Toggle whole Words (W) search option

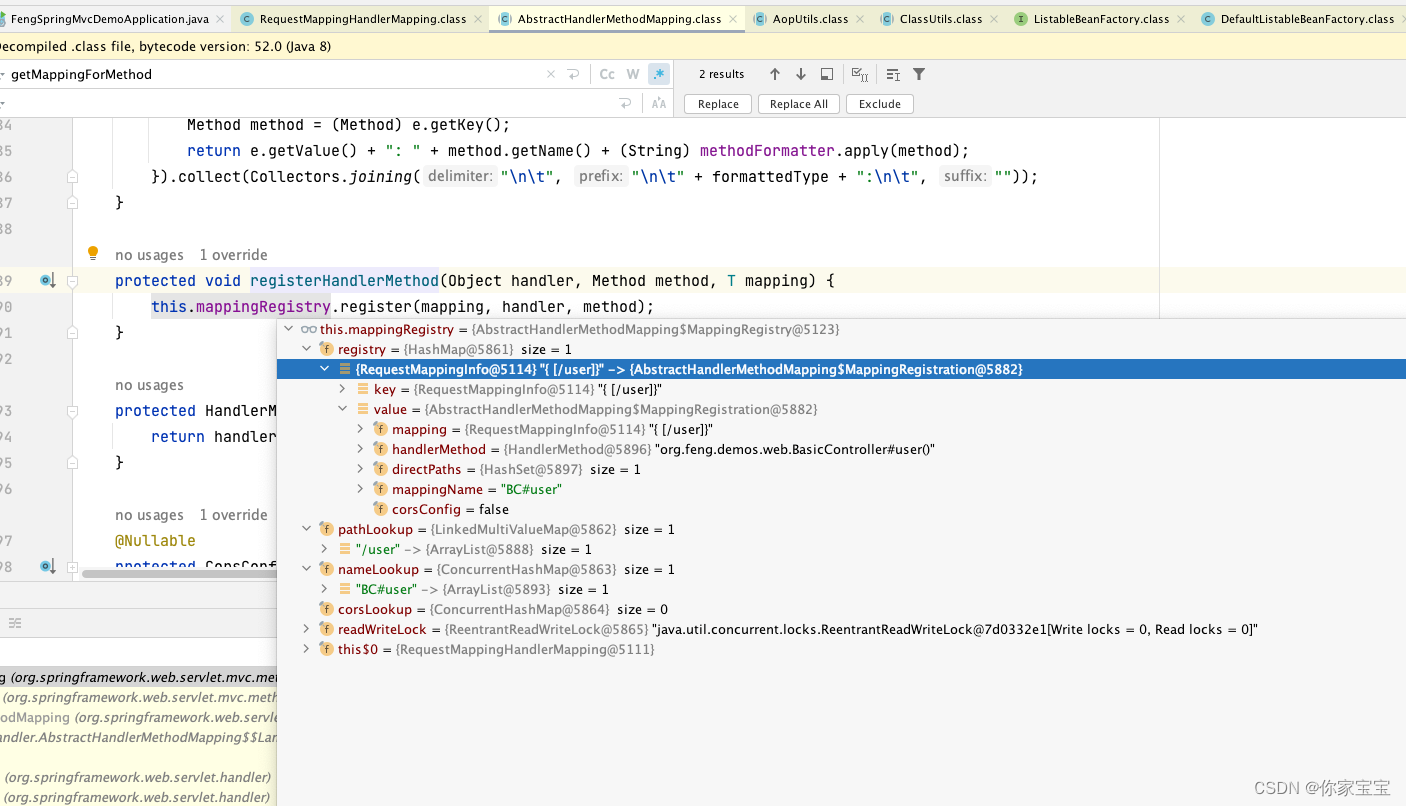(x=633, y=74)
